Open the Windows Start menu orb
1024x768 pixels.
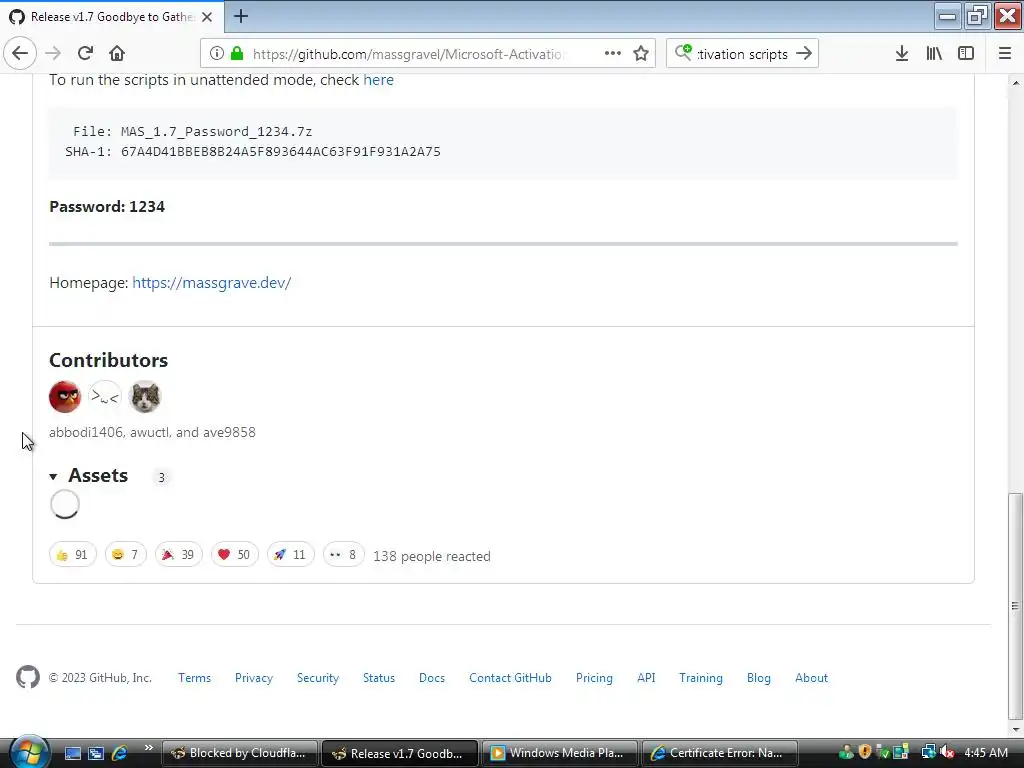tap(29, 752)
